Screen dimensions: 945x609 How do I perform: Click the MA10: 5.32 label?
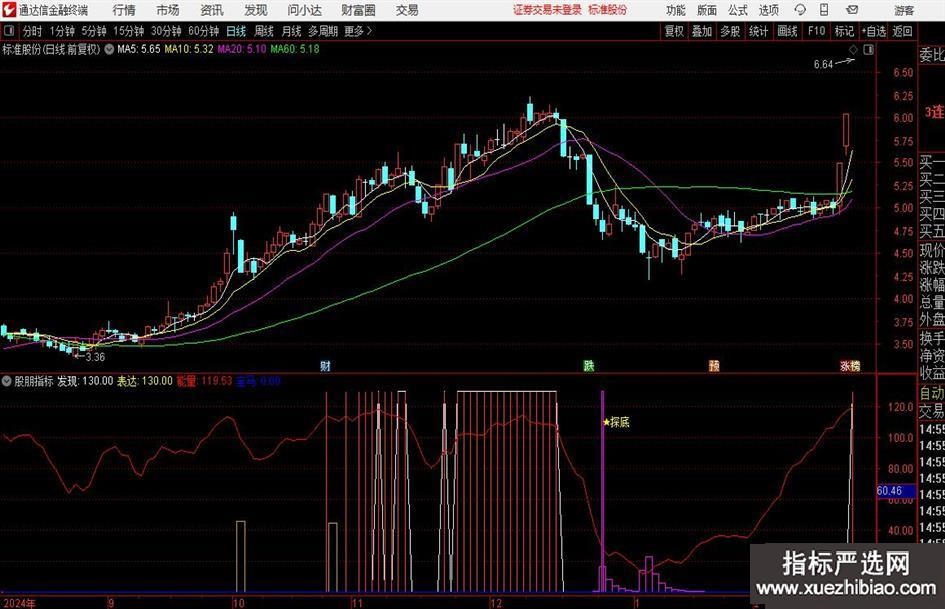point(189,49)
